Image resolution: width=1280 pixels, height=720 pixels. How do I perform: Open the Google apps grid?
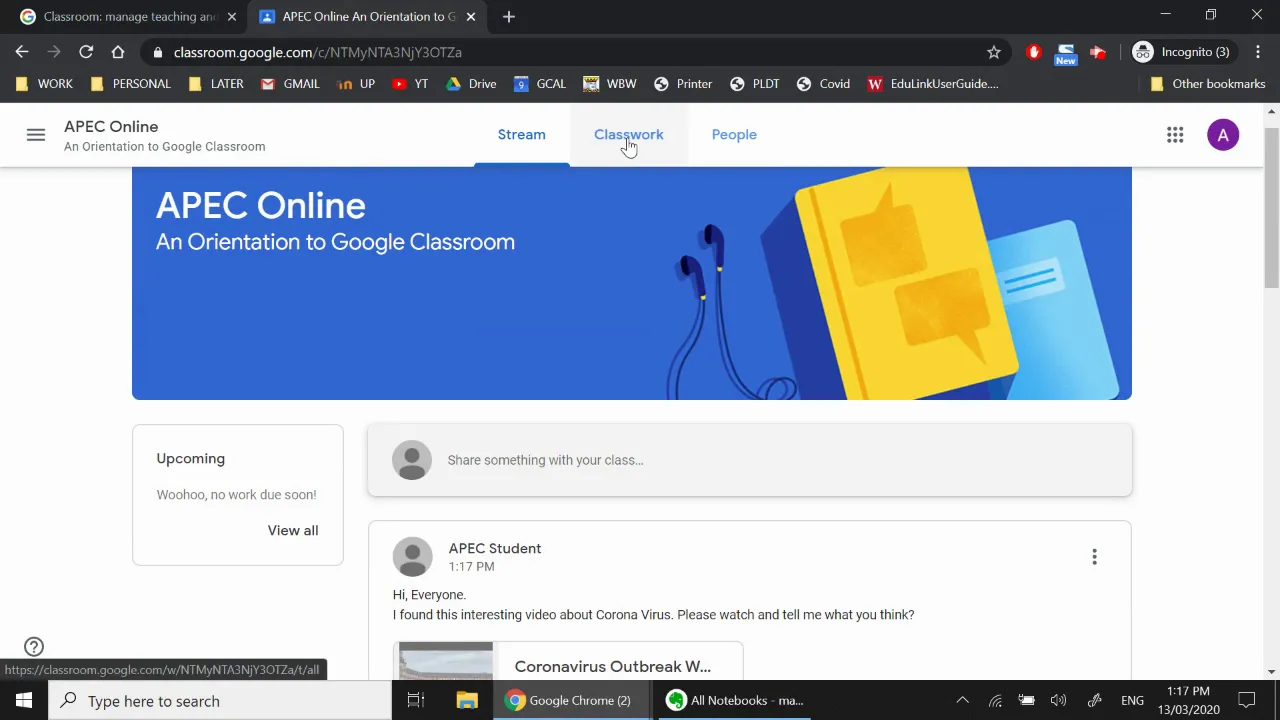(1175, 135)
